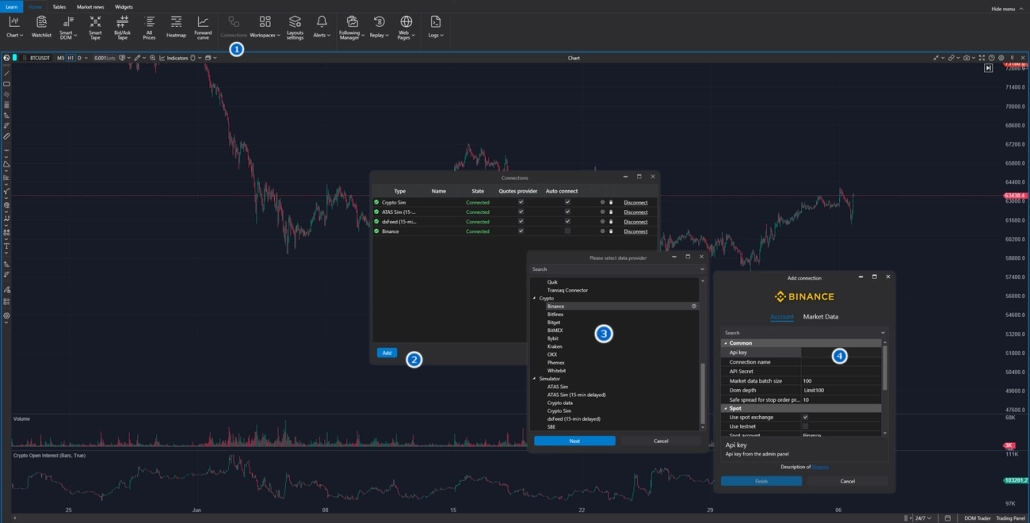Toggle Use spot exchange checkbox

805,417
